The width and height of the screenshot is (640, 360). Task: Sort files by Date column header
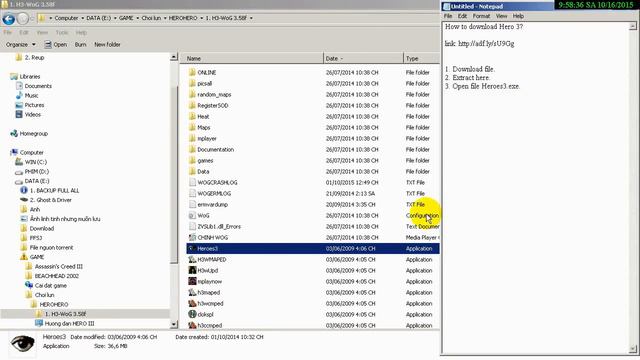tap(363, 58)
